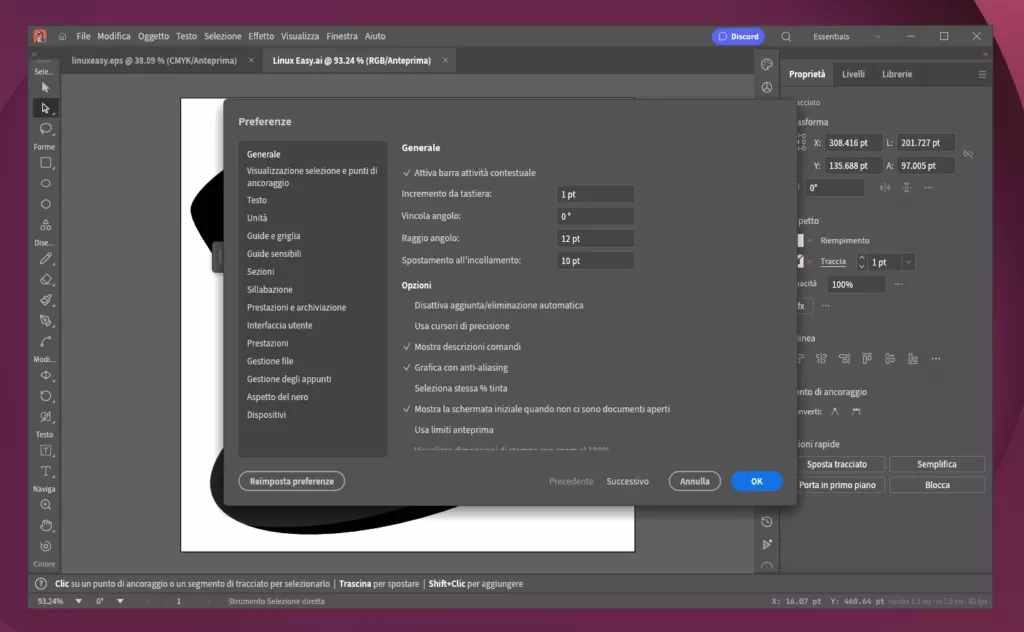Switch to the Librerie tab
The image size is (1024, 632).
[x=897, y=74]
